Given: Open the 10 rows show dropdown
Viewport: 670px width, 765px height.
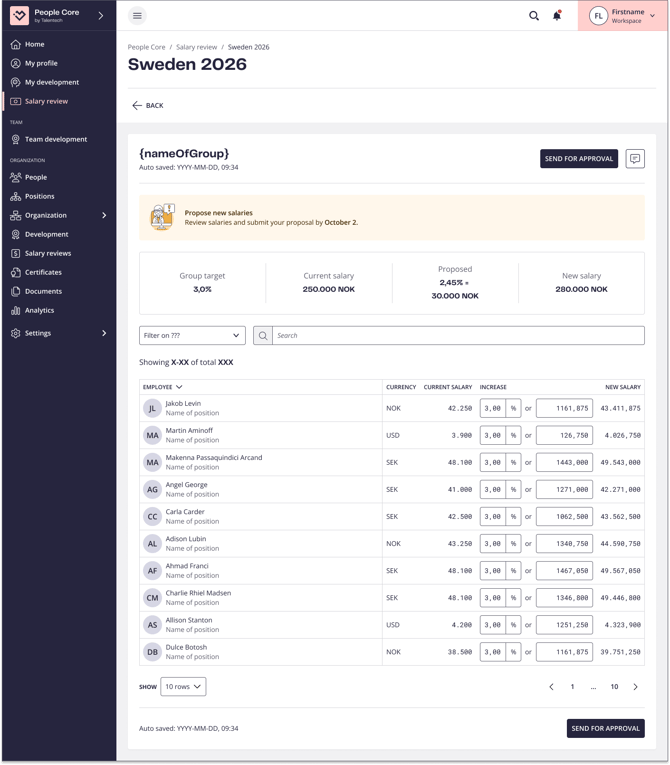Looking at the screenshot, I should (x=183, y=686).
